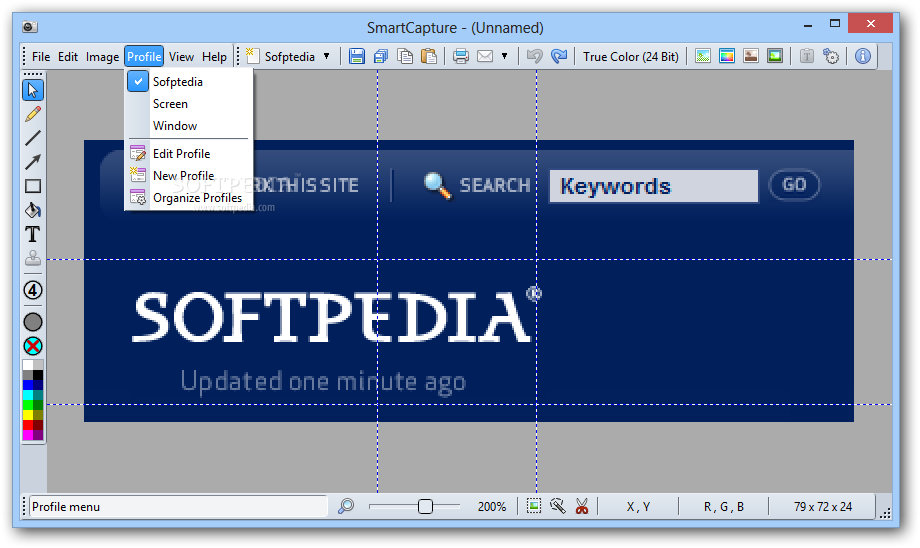
Task: Click the 79 x 72 x 24 size text
Action: pos(823,506)
